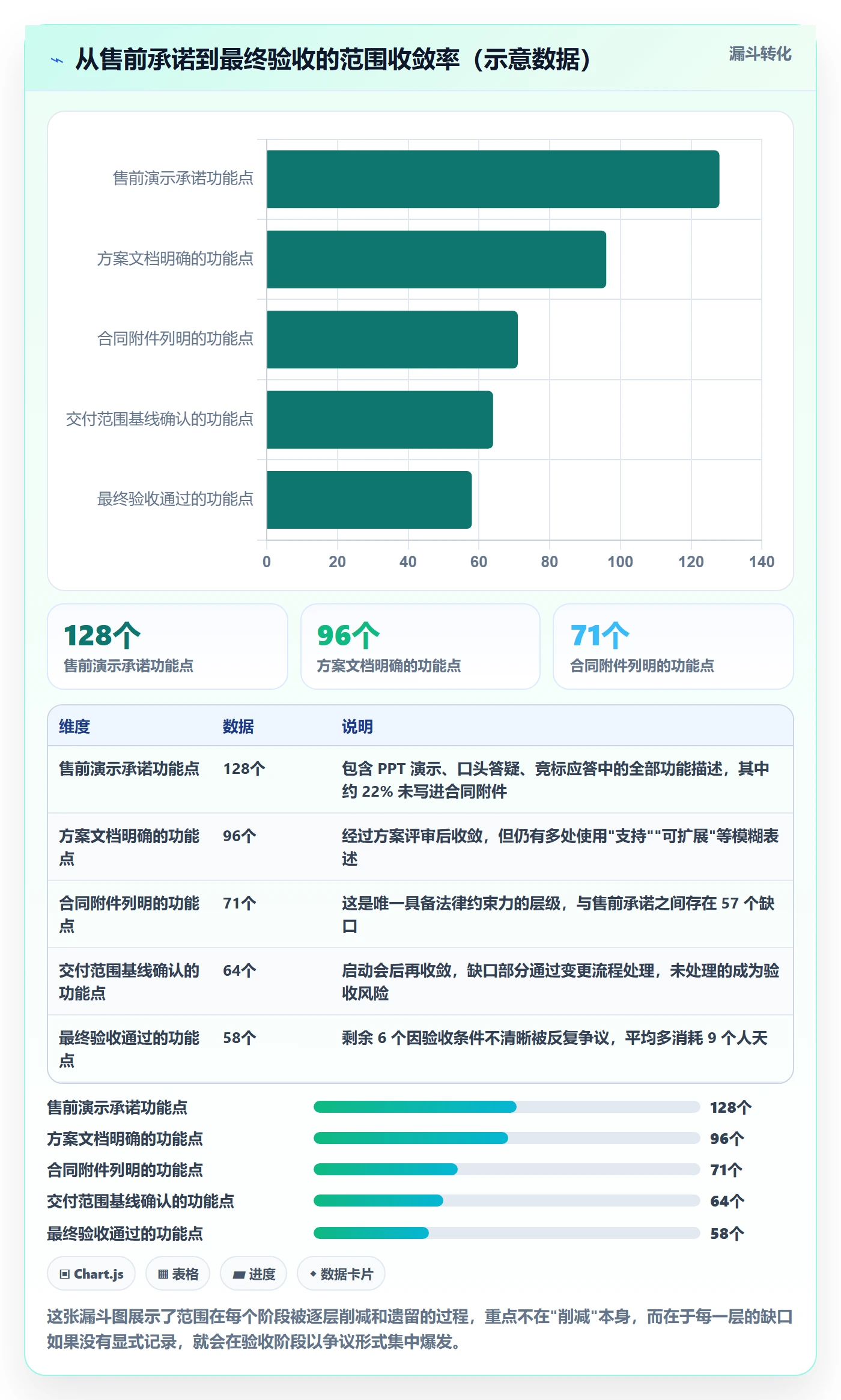Image resolution: width=841 pixels, height=1400 pixels.
Task: Click the lightning icon beside the title
Action: pyautogui.click(x=57, y=60)
